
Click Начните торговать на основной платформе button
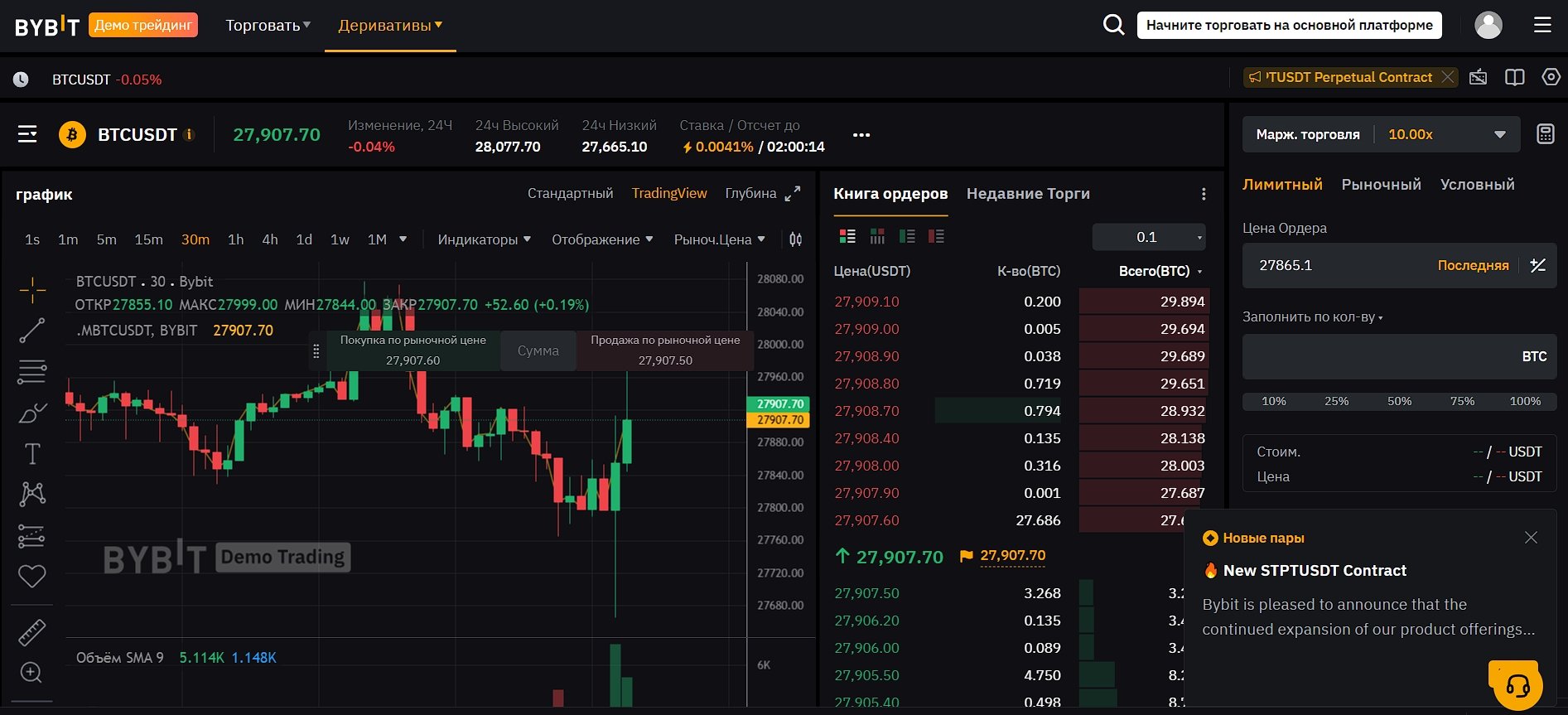pos(1289,25)
